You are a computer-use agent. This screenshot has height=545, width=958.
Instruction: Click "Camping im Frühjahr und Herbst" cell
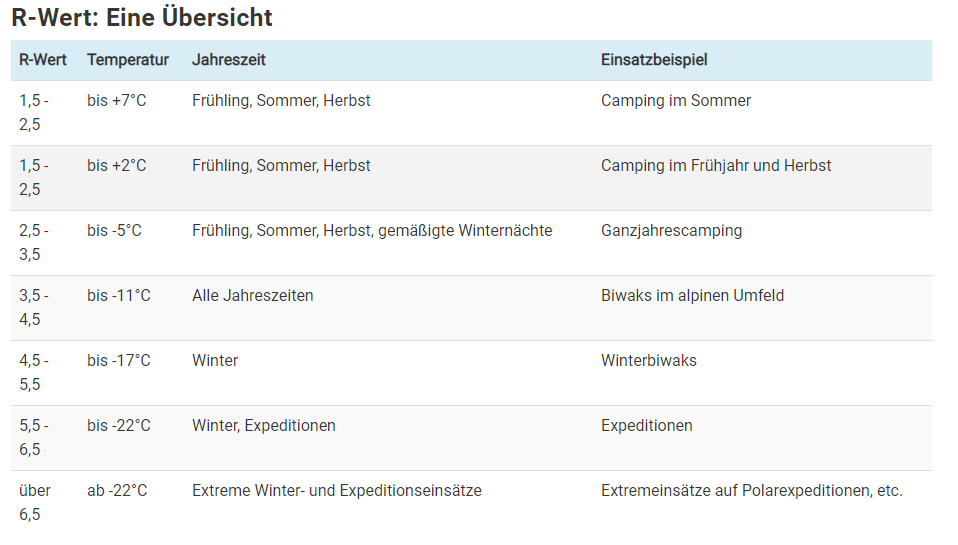click(716, 166)
